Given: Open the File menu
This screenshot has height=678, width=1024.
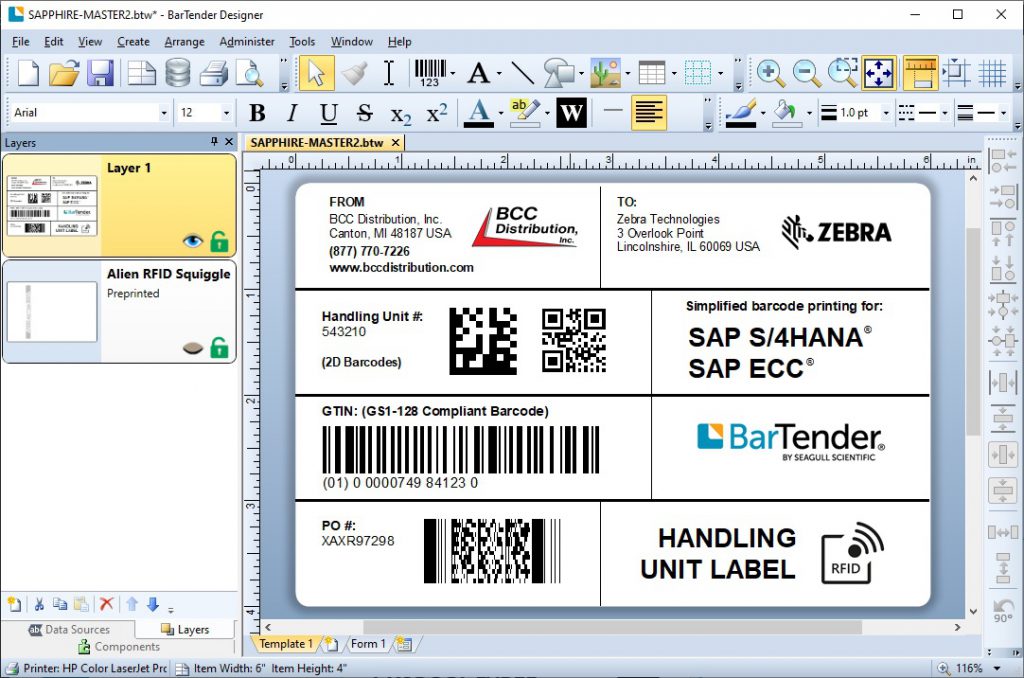Looking at the screenshot, I should coord(21,42).
